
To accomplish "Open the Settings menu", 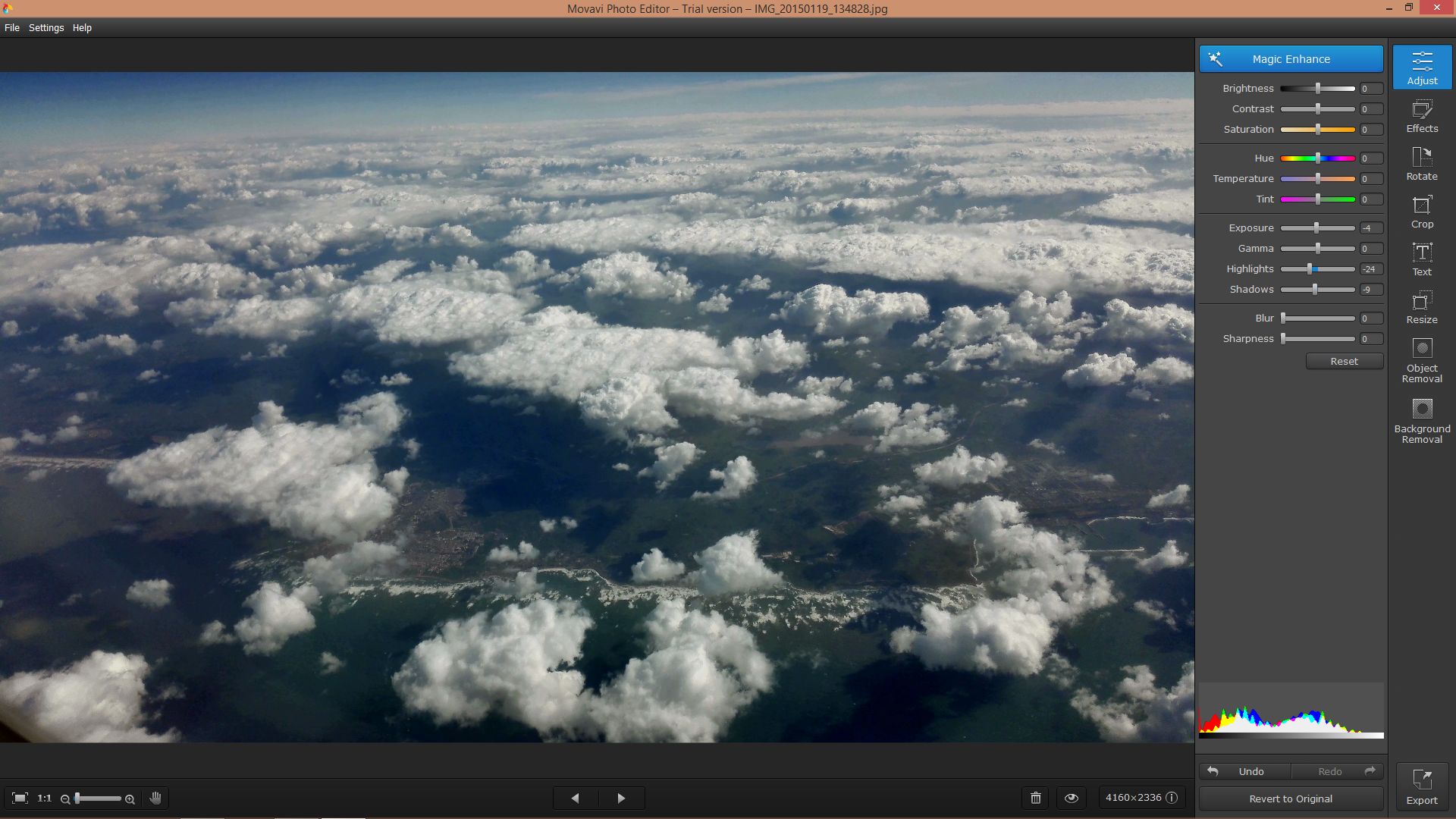I will (x=46, y=27).
